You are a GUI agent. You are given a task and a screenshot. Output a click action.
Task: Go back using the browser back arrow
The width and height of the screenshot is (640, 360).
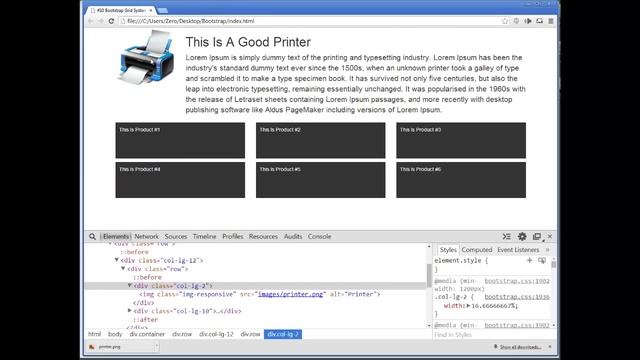pos(91,21)
